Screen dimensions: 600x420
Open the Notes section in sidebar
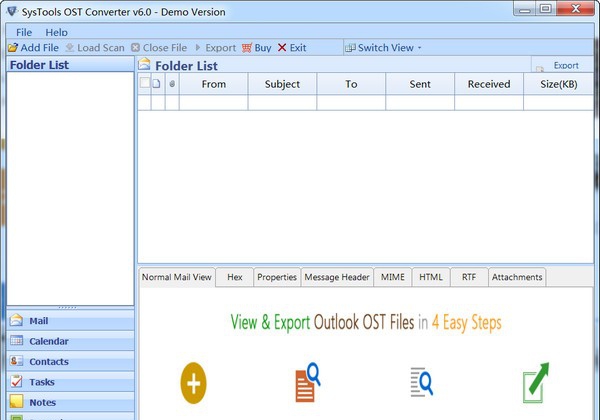tap(70, 402)
